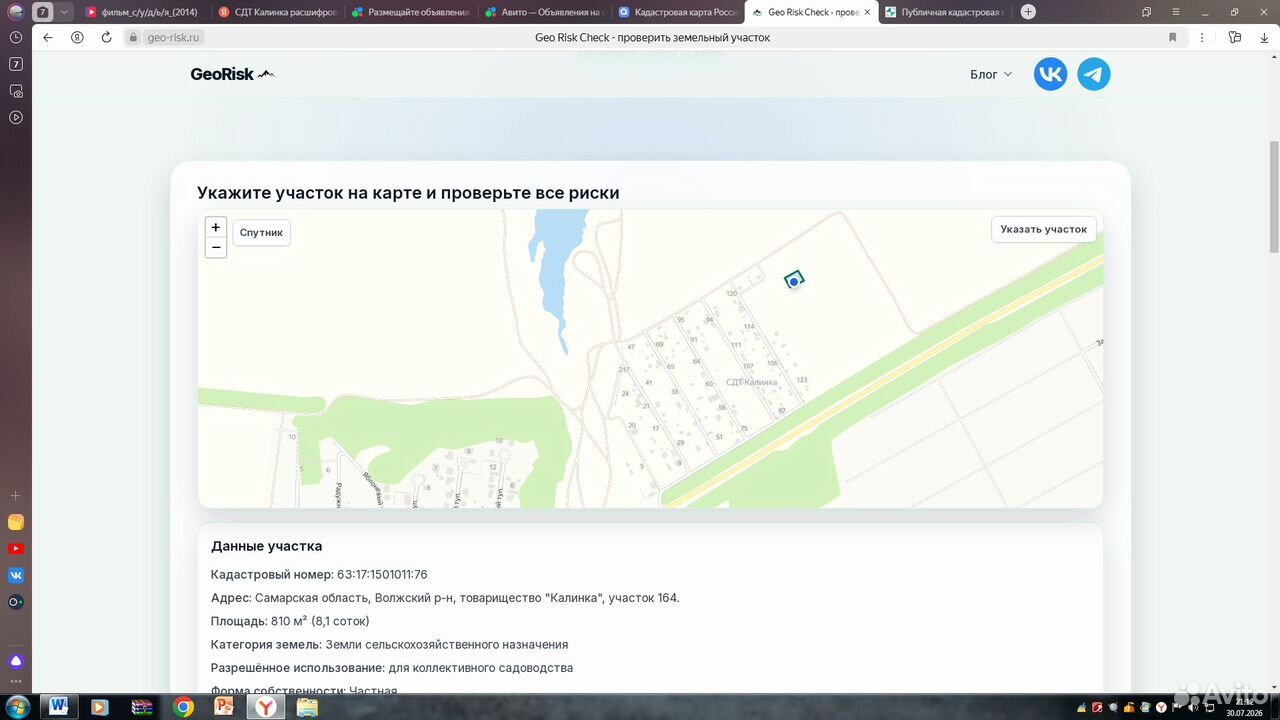Screen dimensions: 1280x720
Task: Launch Microsoft Word from the taskbar
Action: coord(58,707)
